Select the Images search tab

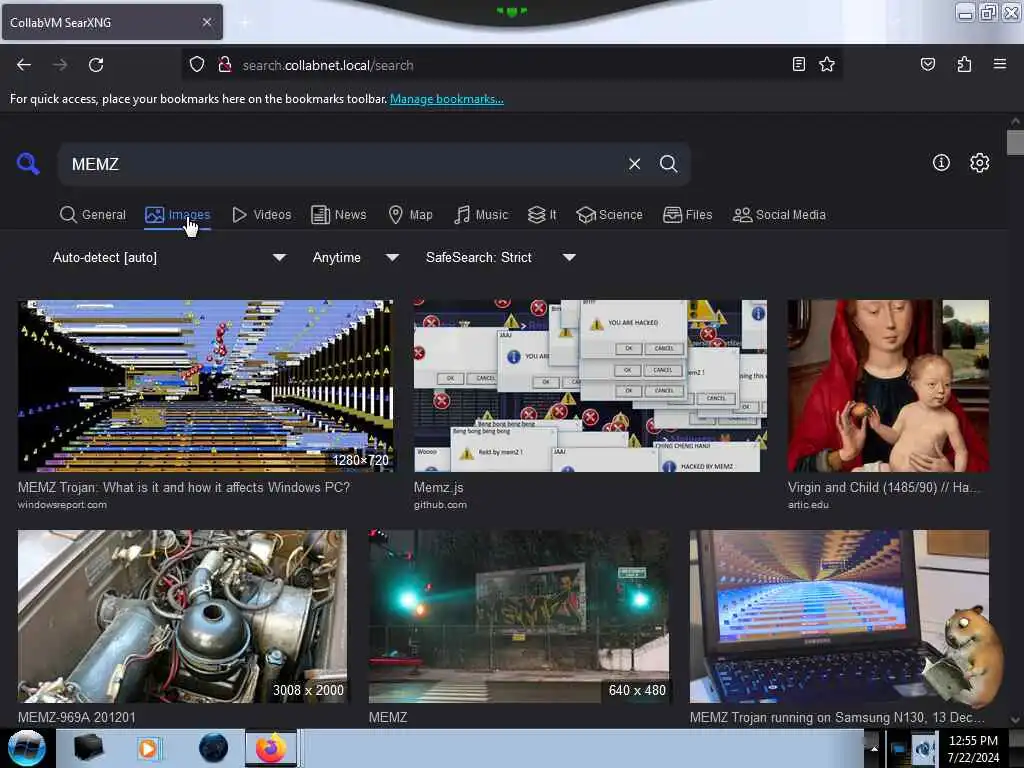tap(178, 215)
